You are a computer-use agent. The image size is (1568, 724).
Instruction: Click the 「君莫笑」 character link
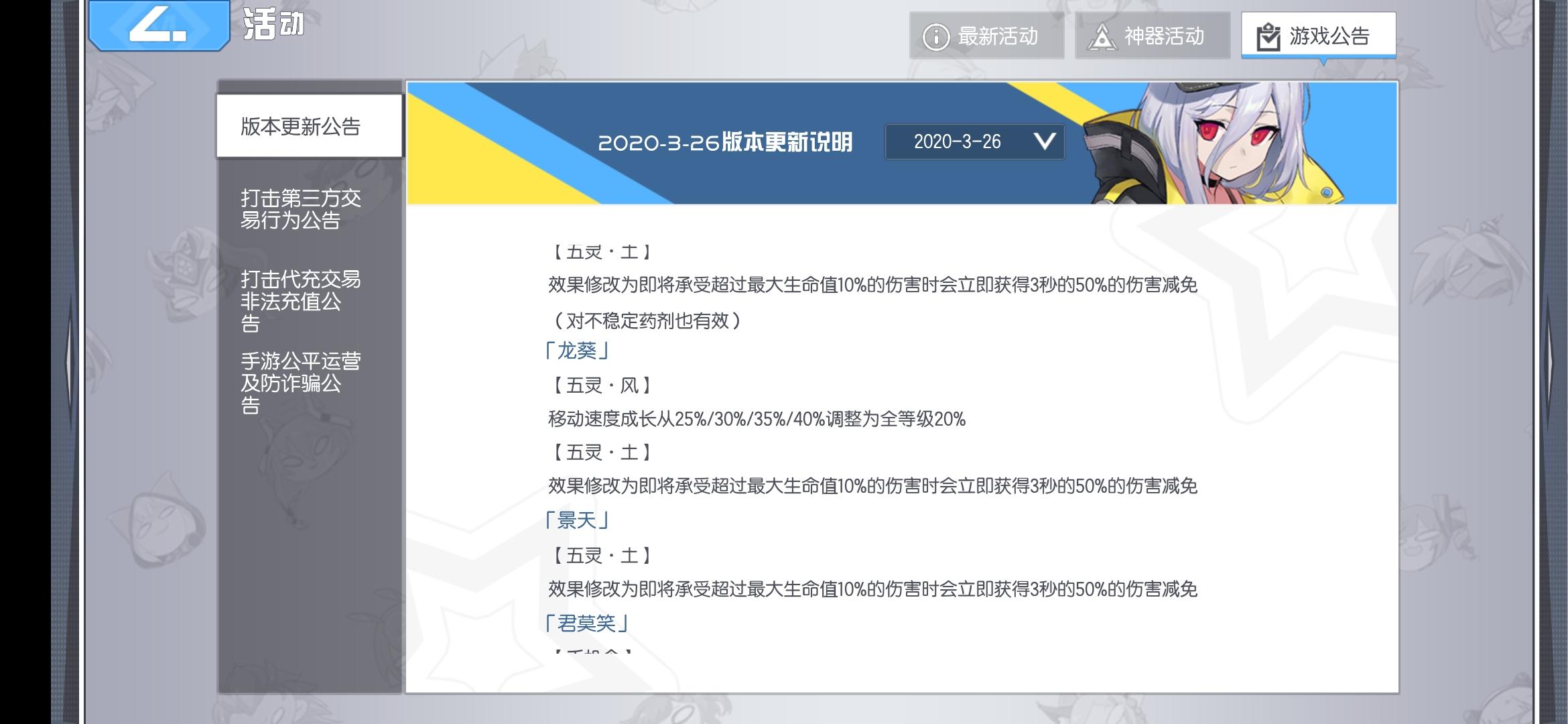coord(586,623)
